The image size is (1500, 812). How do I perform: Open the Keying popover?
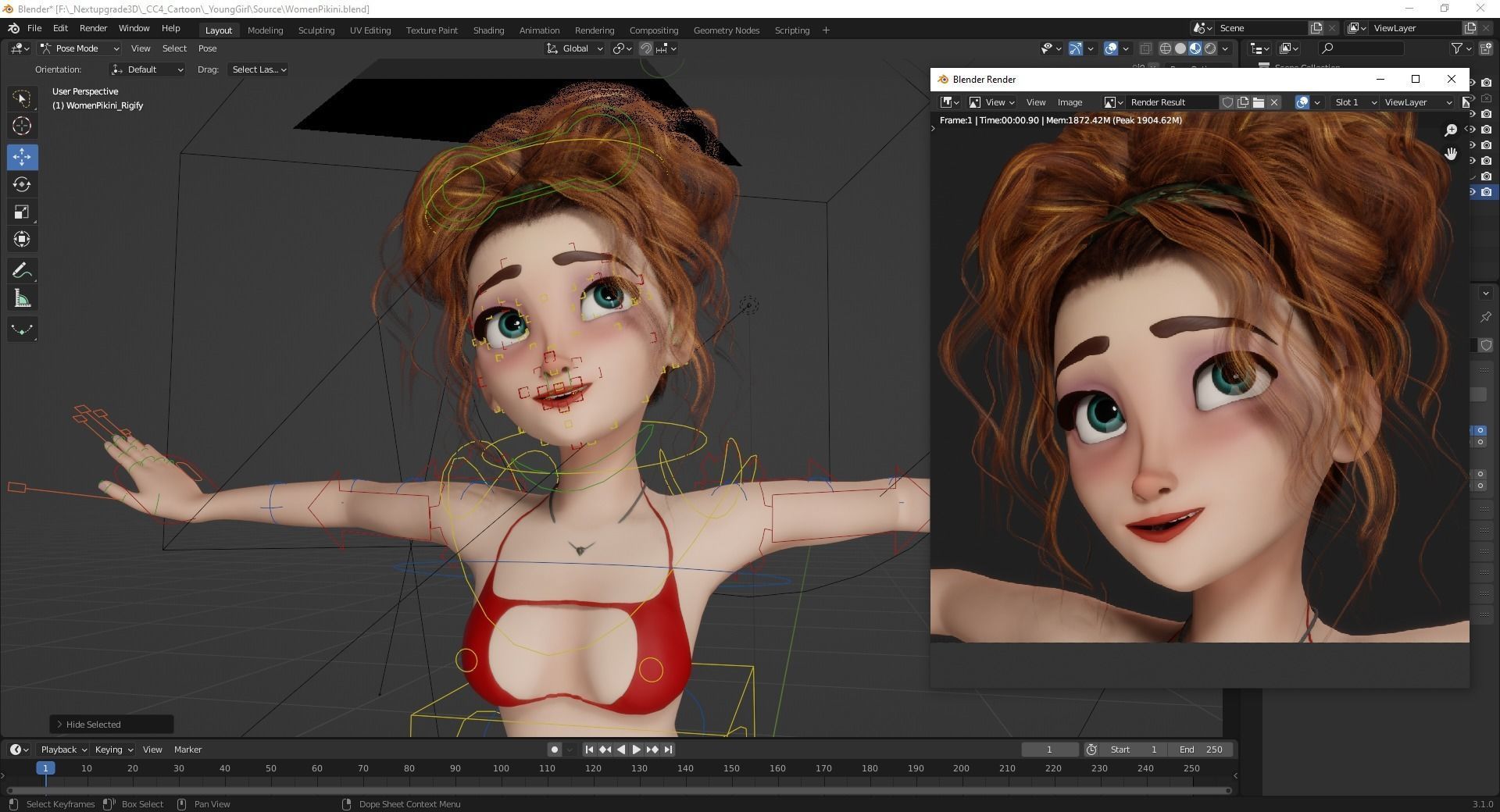point(113,750)
